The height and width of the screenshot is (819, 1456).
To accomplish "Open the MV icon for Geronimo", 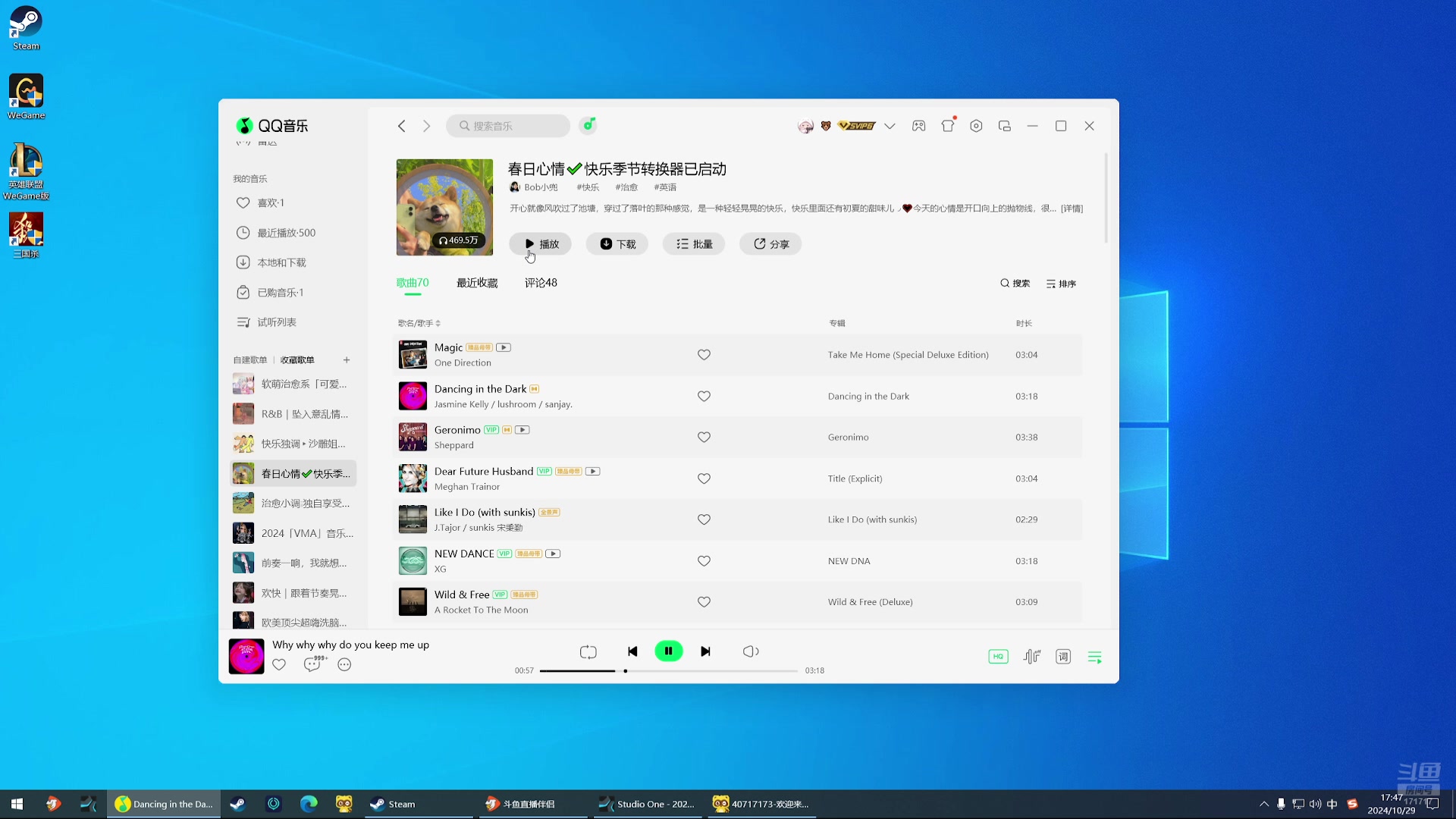I will (522, 430).
